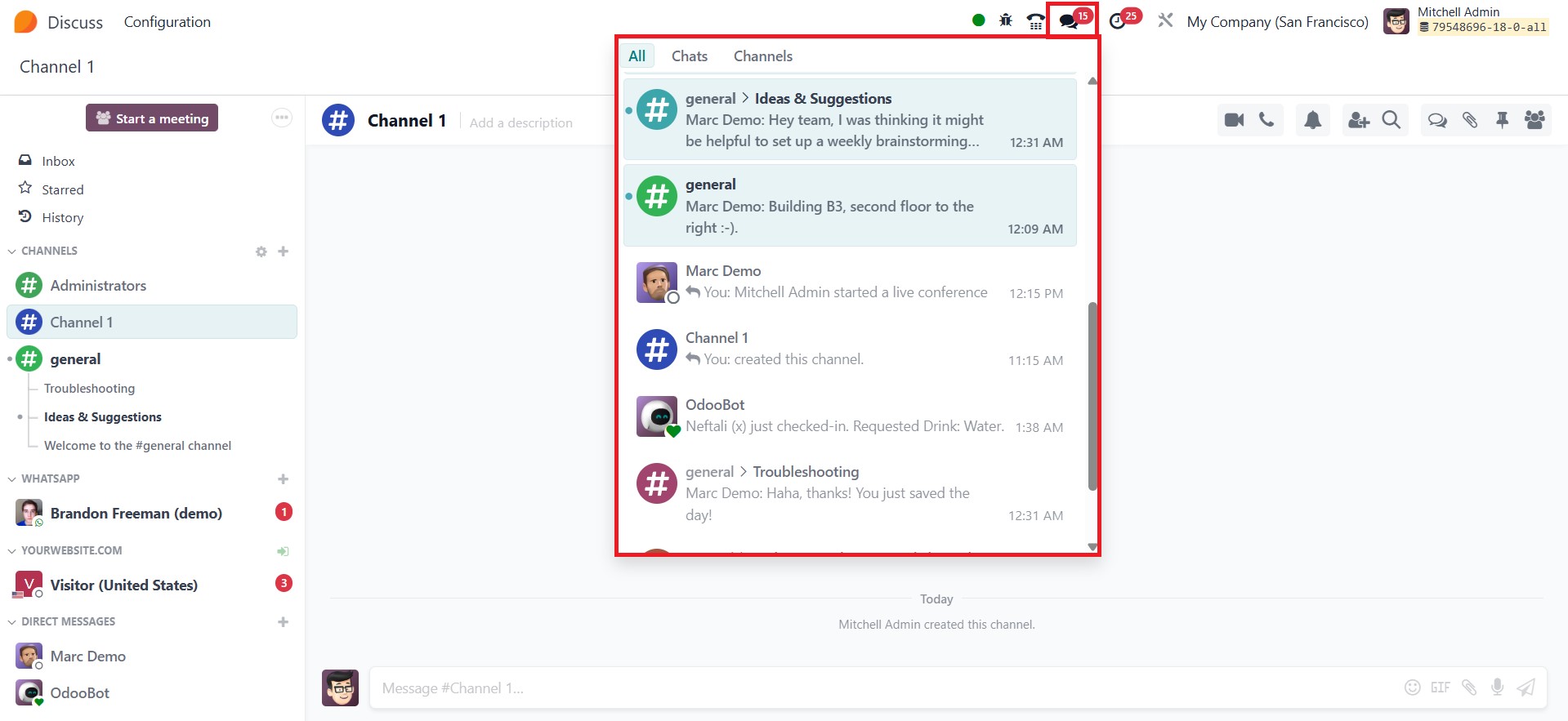Open Ideas & Suggestions thread in sidebar
Screen dimensions: 1568x721
point(103,417)
